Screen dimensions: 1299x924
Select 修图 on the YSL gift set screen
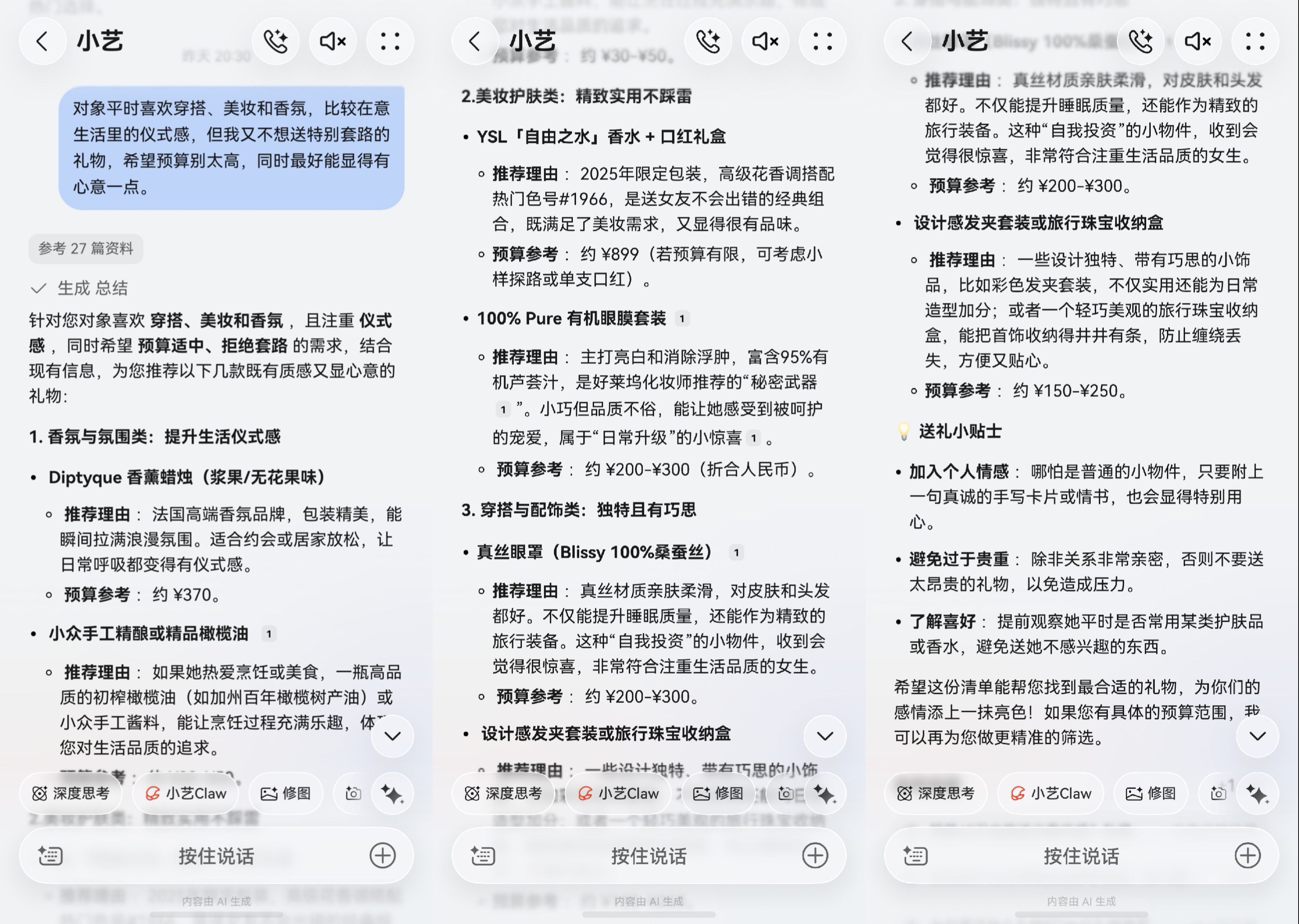tap(718, 793)
